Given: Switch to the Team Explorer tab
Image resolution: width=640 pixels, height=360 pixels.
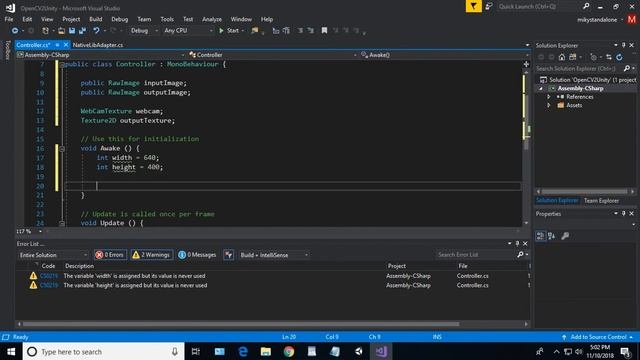Looking at the screenshot, I should point(601,200).
